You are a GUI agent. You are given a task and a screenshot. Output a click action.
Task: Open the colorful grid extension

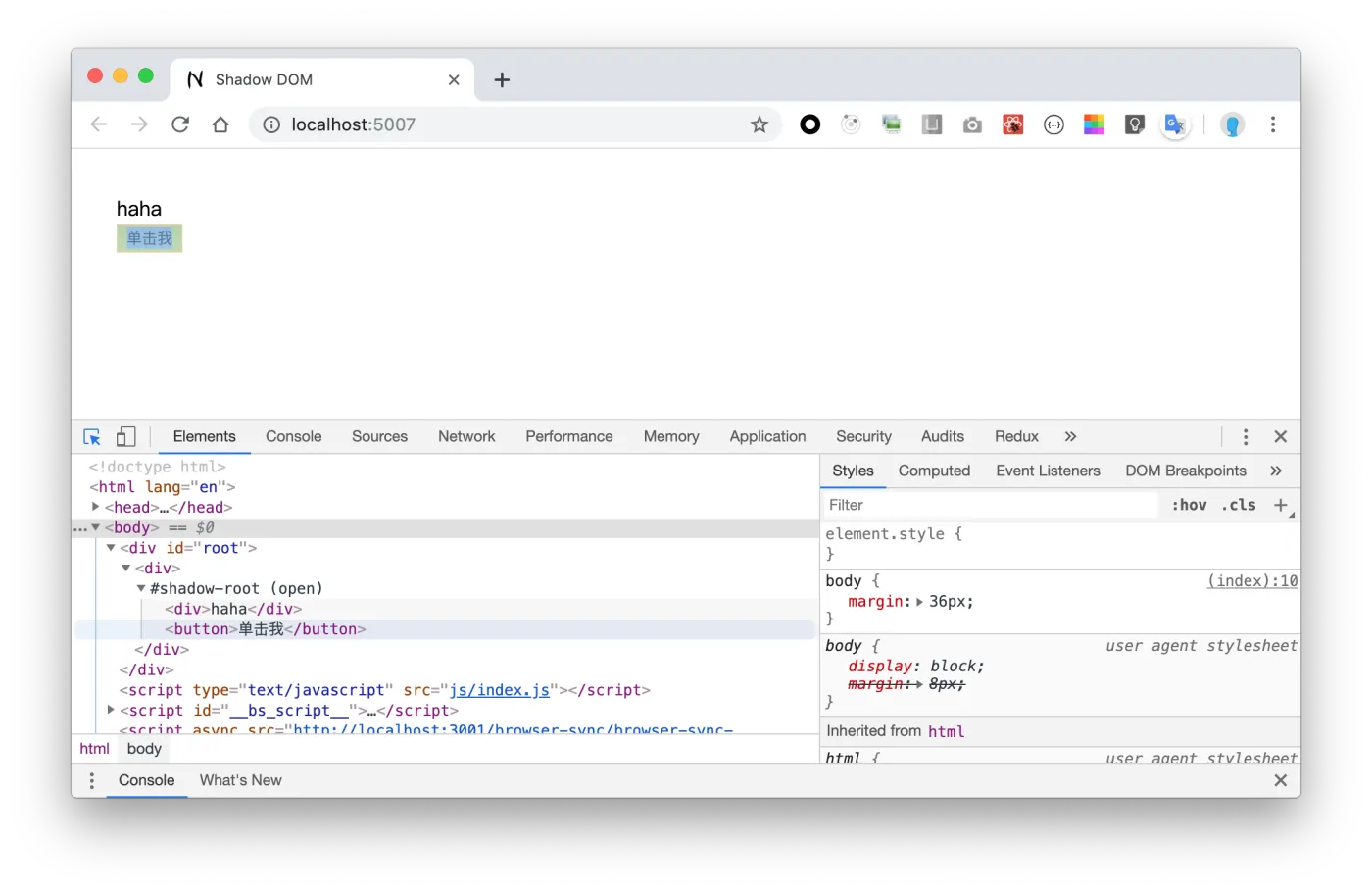pos(1094,124)
